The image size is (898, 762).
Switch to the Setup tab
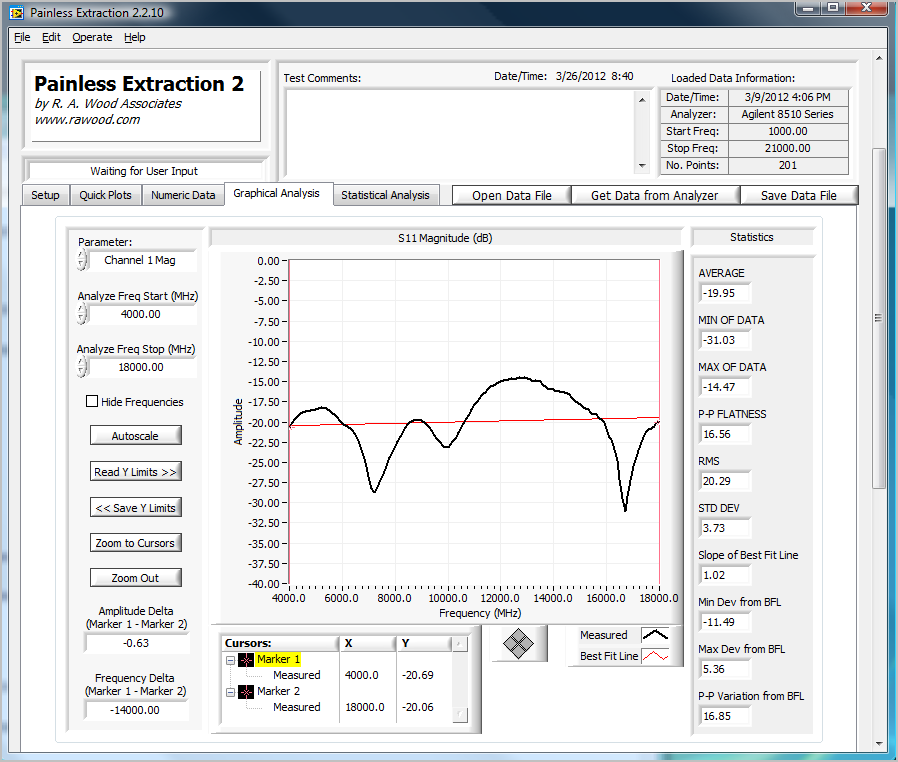45,195
